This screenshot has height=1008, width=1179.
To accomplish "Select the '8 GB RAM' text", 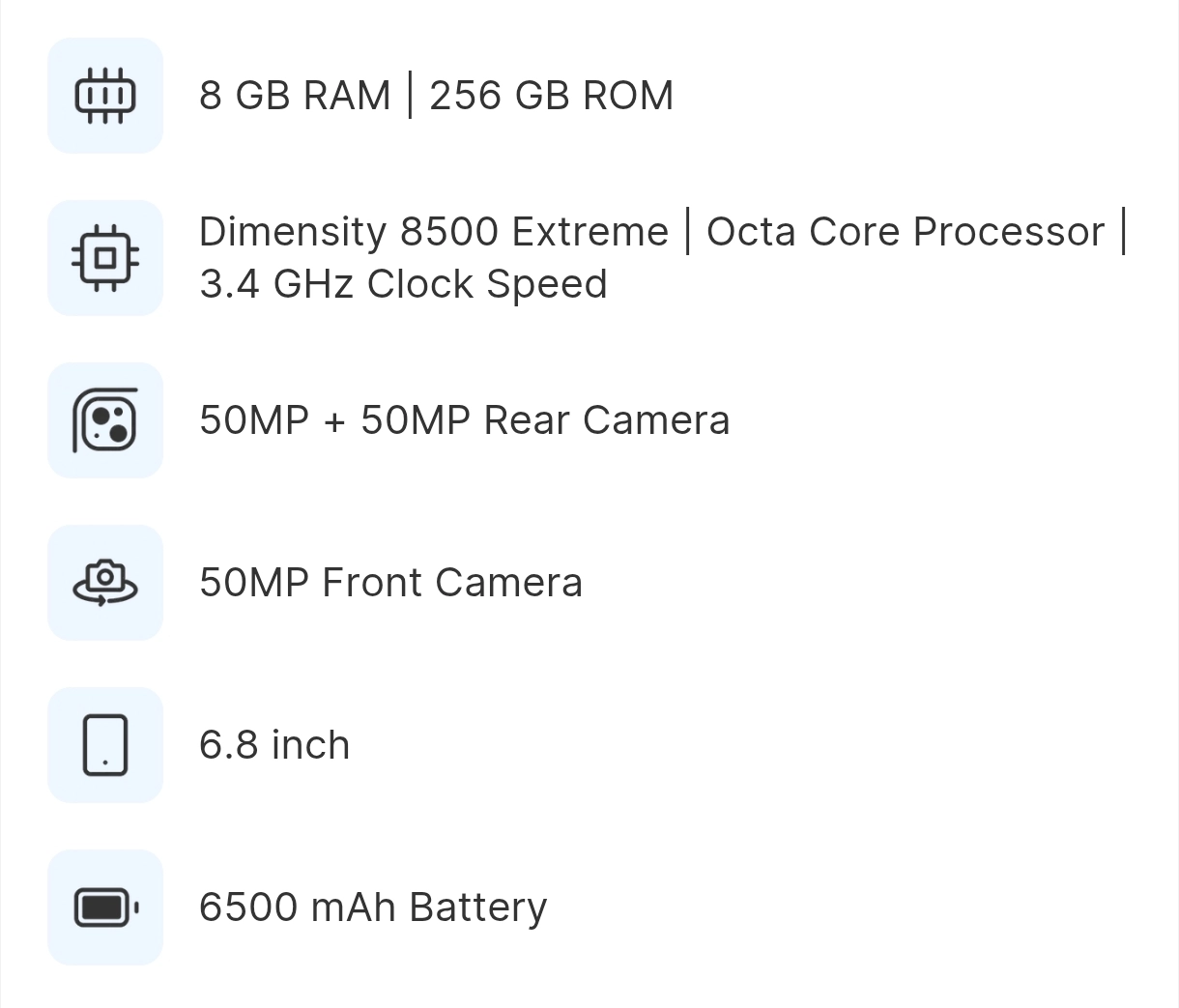I will [x=295, y=96].
